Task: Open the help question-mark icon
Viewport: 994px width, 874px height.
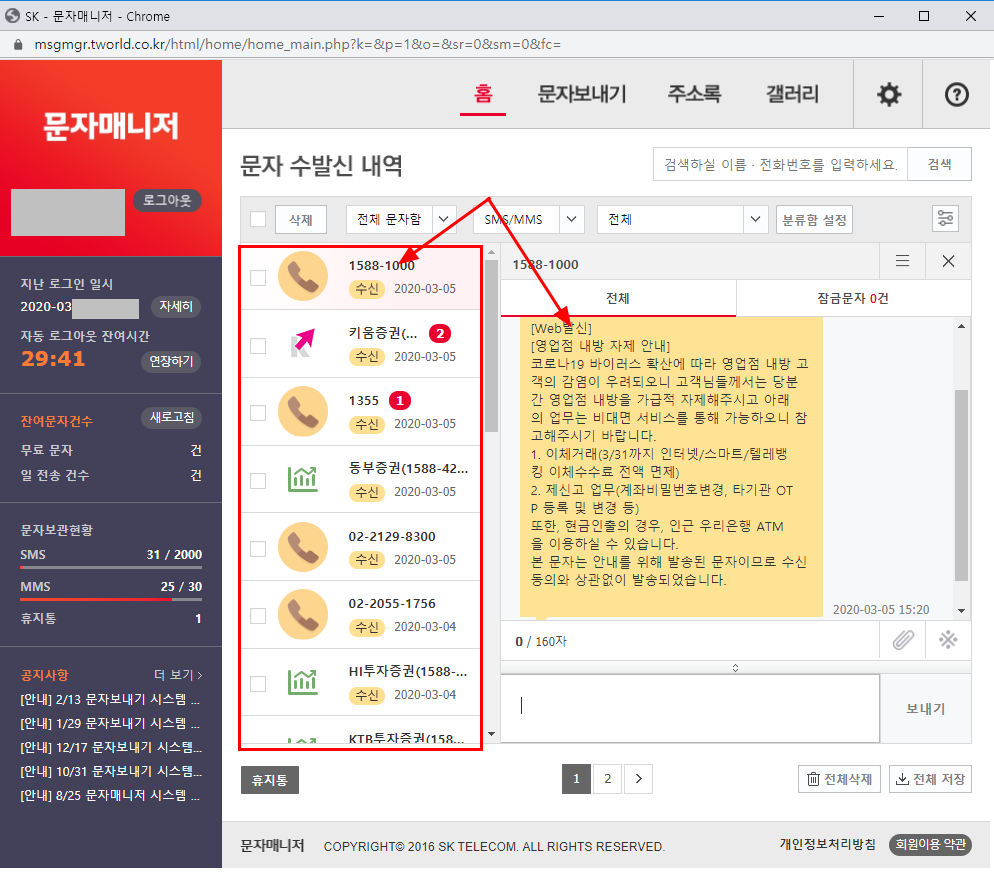Action: [955, 94]
